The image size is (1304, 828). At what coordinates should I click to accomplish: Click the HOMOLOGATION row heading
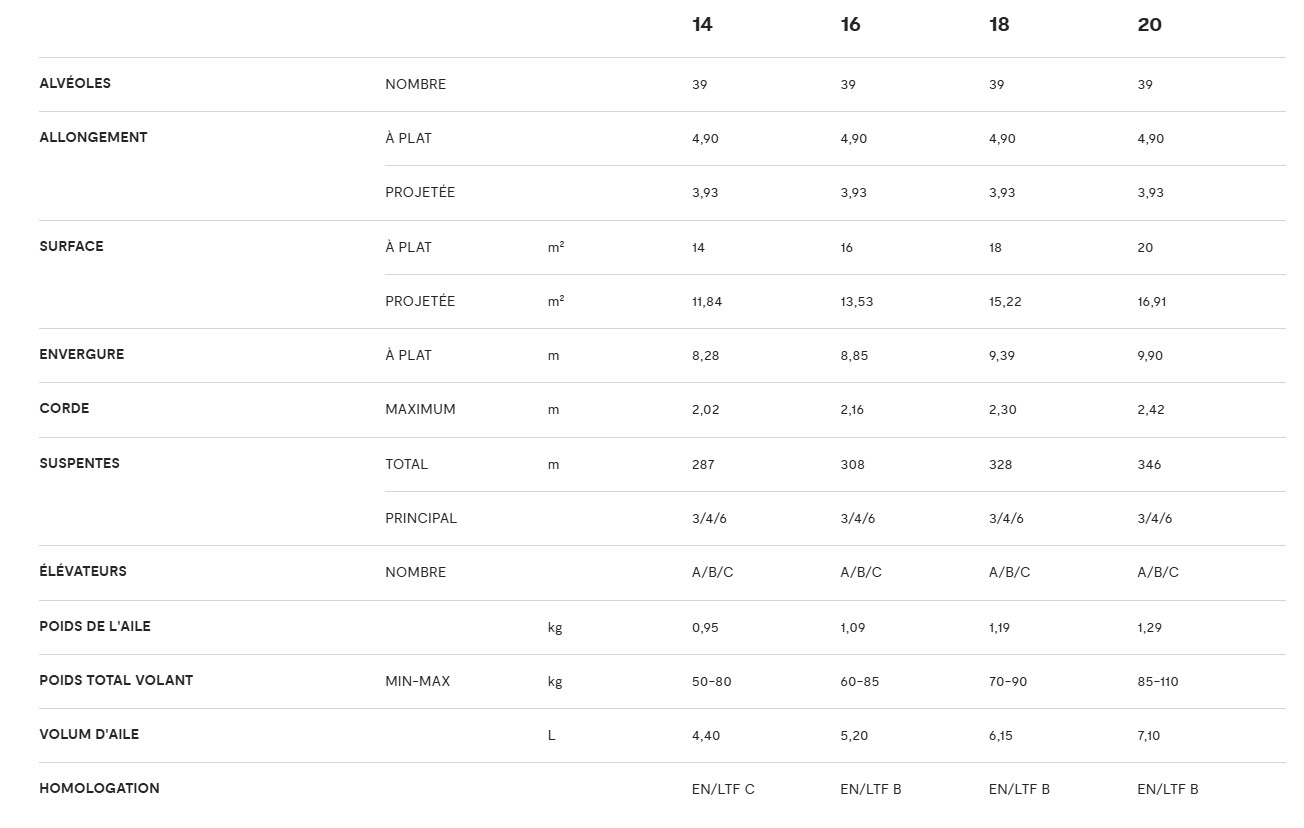tap(99, 788)
